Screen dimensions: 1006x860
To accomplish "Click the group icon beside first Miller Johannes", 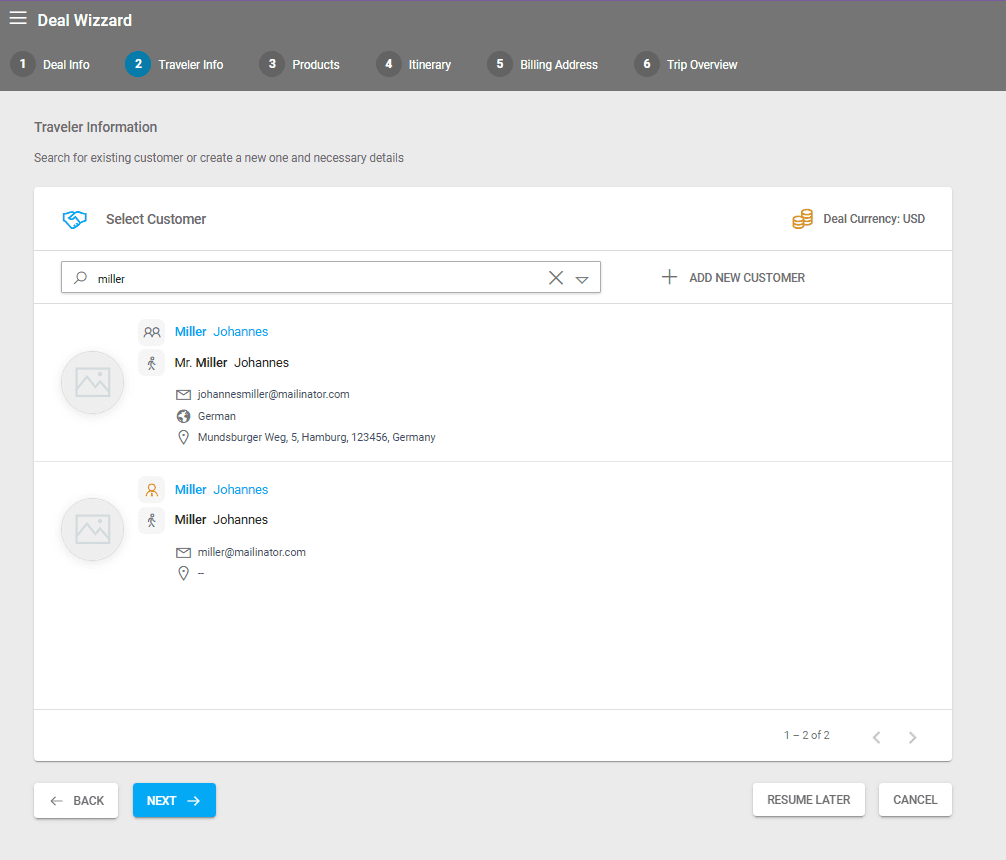I will 151,332.
